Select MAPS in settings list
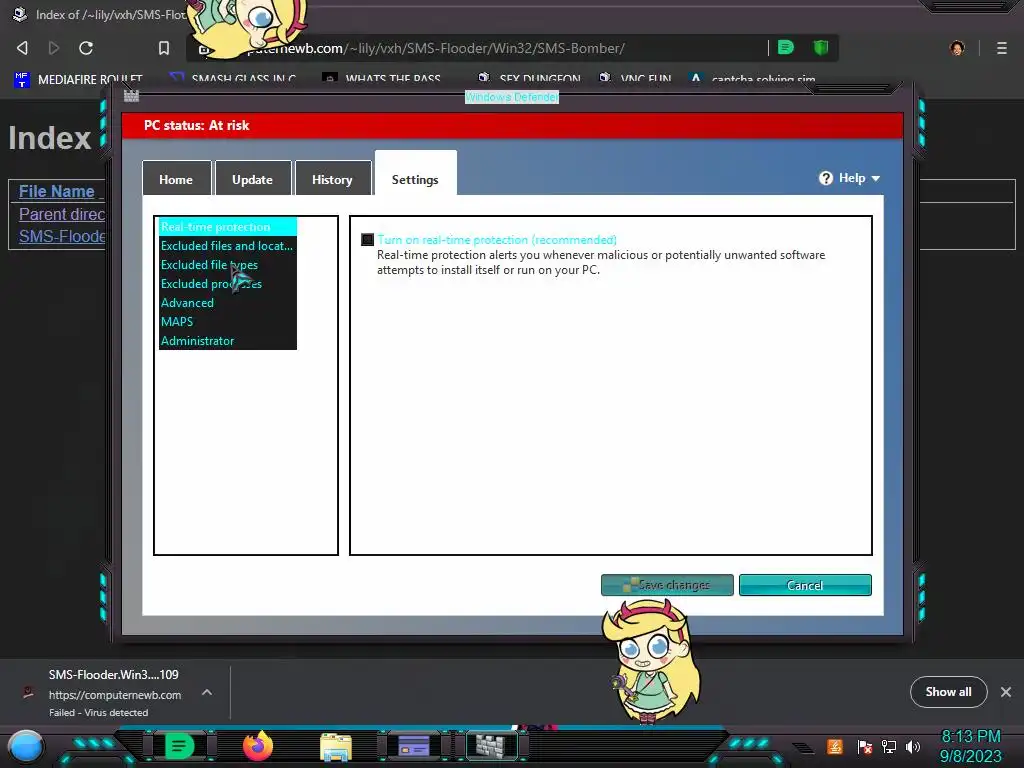 coord(228,321)
